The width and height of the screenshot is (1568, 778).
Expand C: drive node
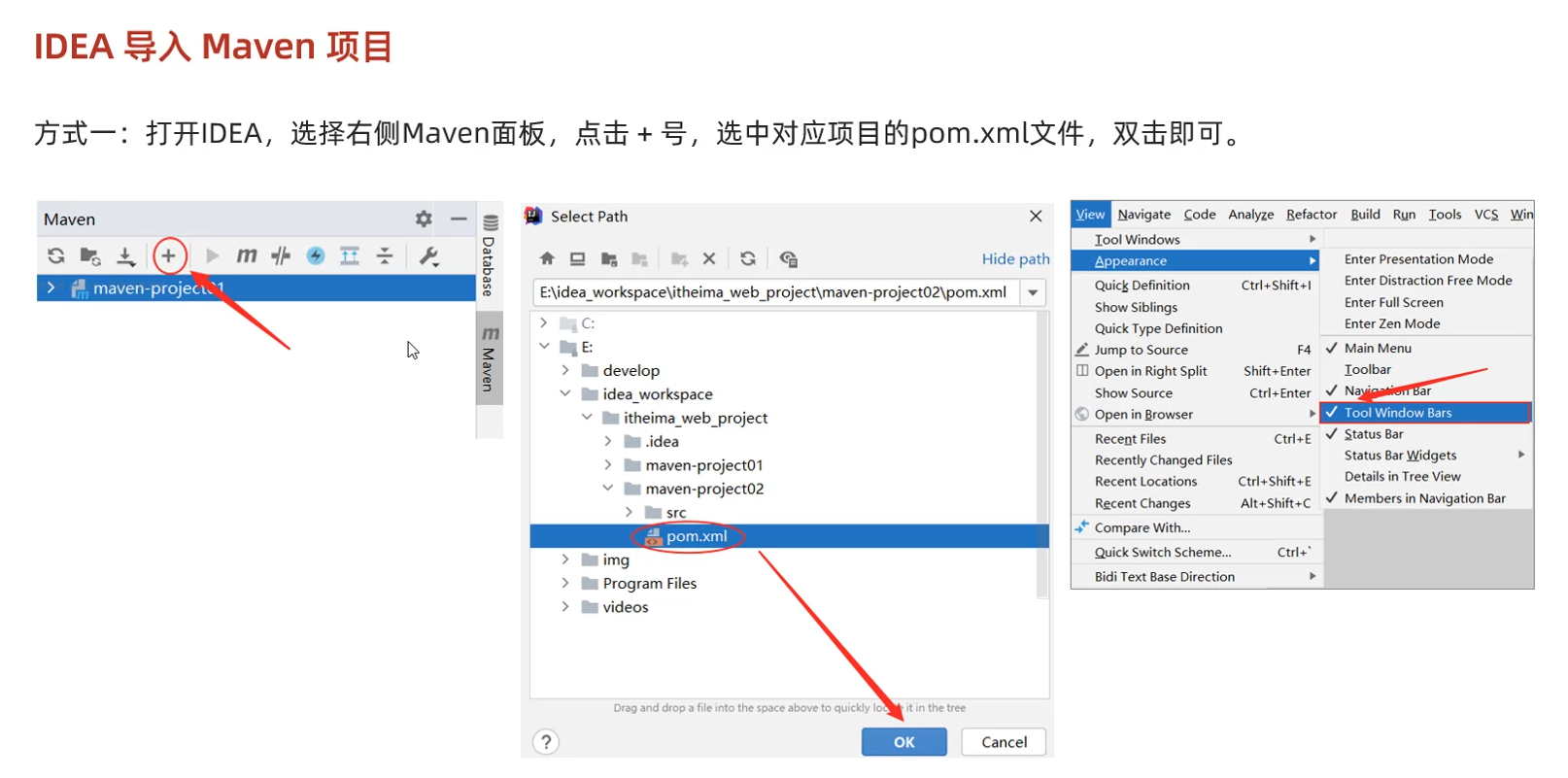click(544, 323)
